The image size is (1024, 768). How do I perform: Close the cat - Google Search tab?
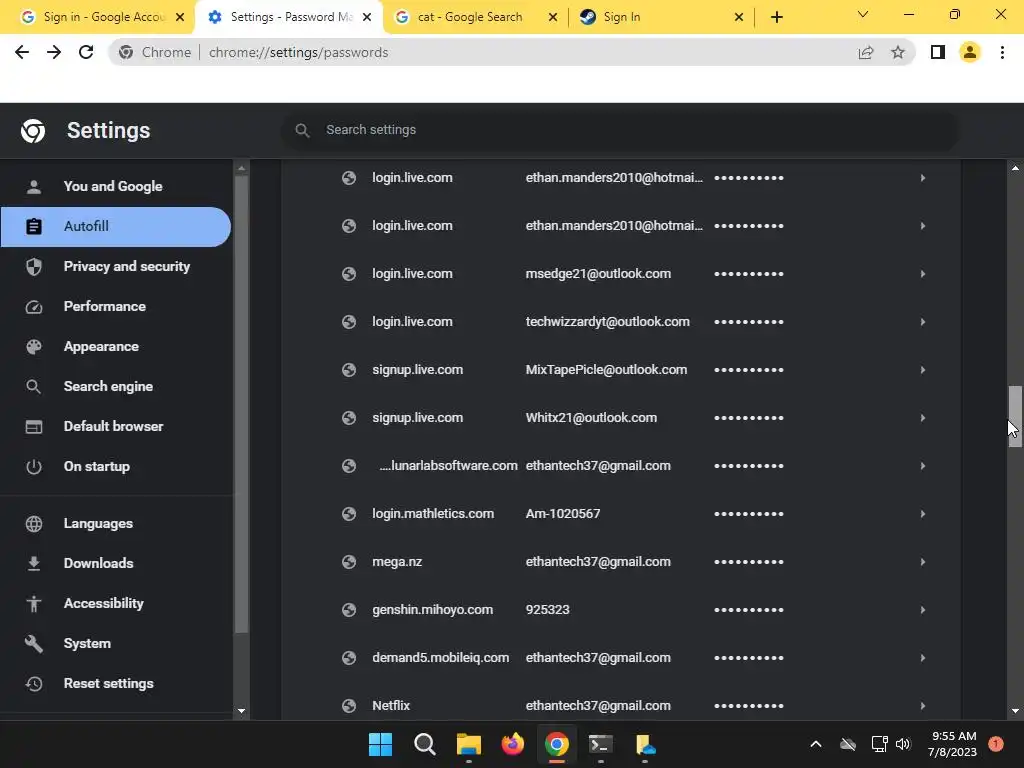(553, 17)
